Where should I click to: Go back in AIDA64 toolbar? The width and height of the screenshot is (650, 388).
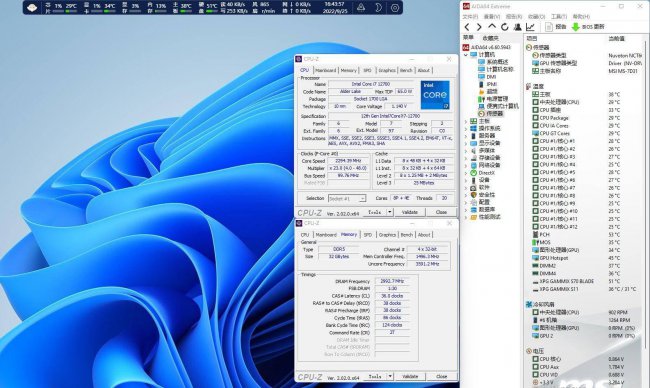click(x=467, y=27)
